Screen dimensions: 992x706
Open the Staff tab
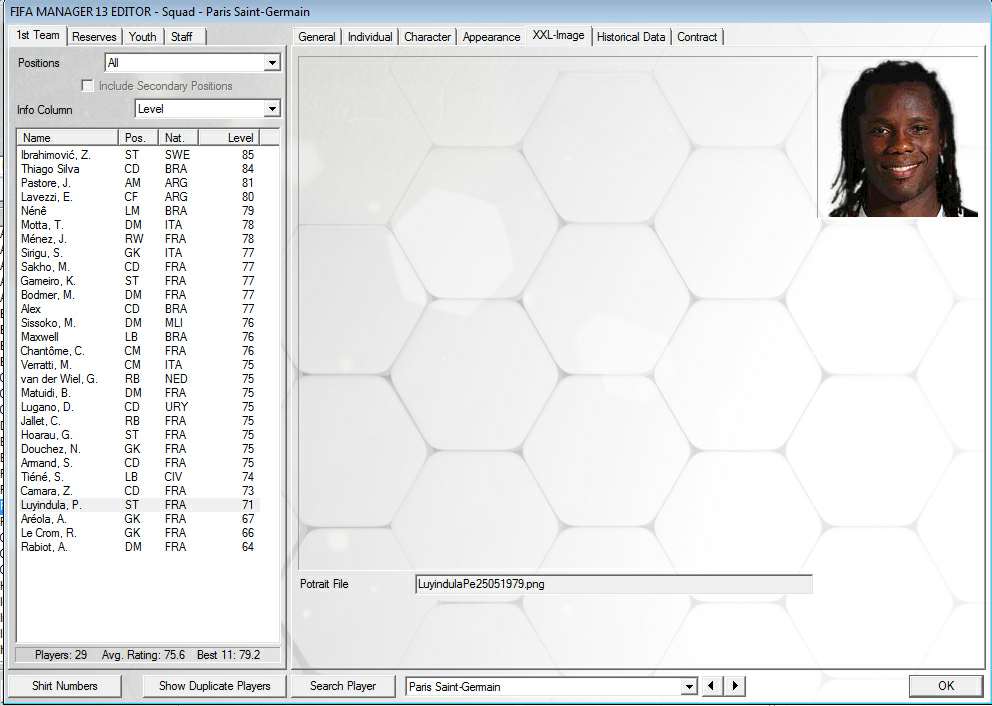point(182,37)
